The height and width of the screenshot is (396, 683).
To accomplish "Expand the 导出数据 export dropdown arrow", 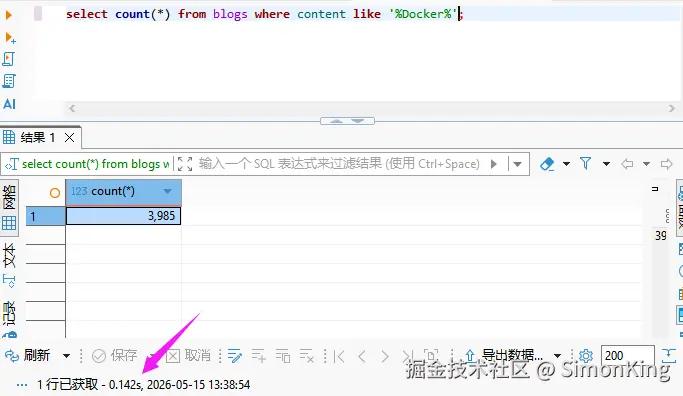I will 557,356.
